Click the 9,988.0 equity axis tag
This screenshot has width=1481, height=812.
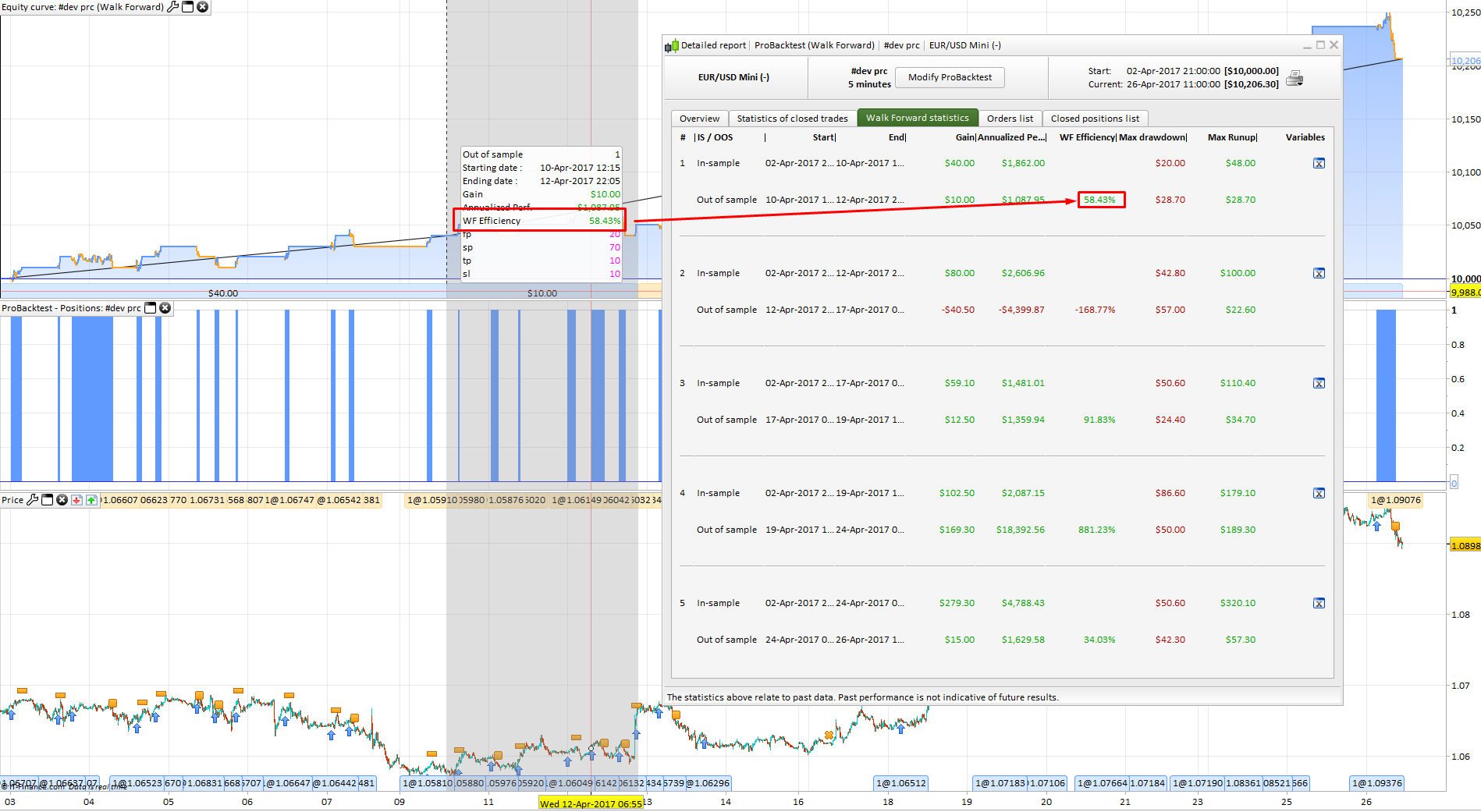1465,293
